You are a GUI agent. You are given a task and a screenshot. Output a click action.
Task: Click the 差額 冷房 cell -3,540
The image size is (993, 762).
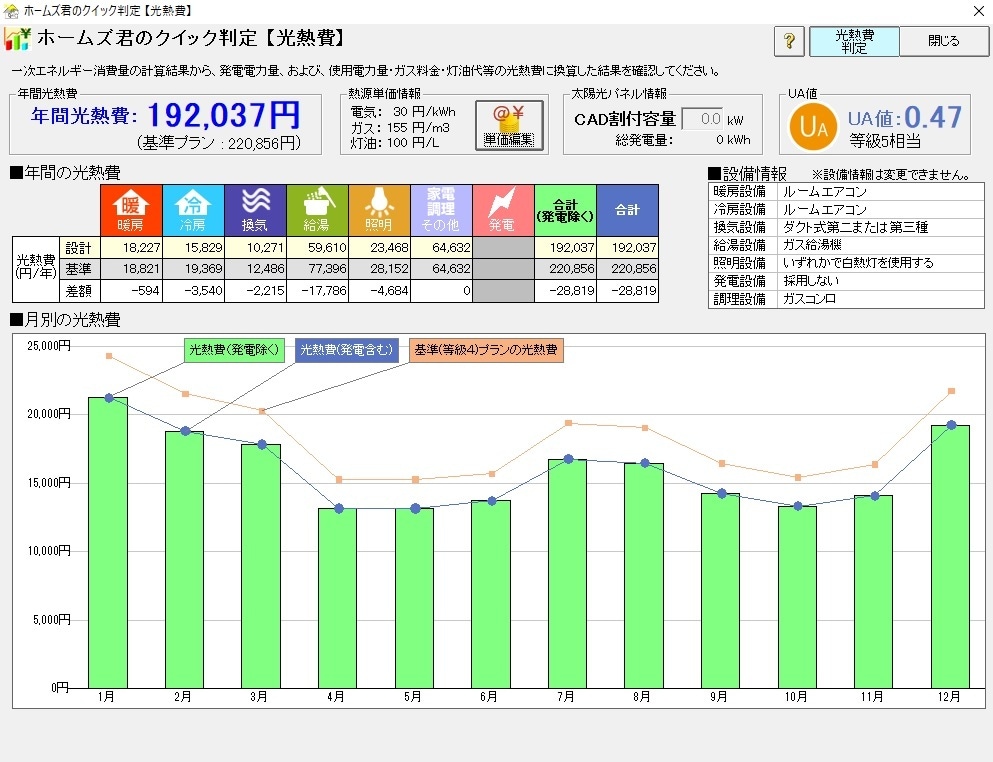193,291
